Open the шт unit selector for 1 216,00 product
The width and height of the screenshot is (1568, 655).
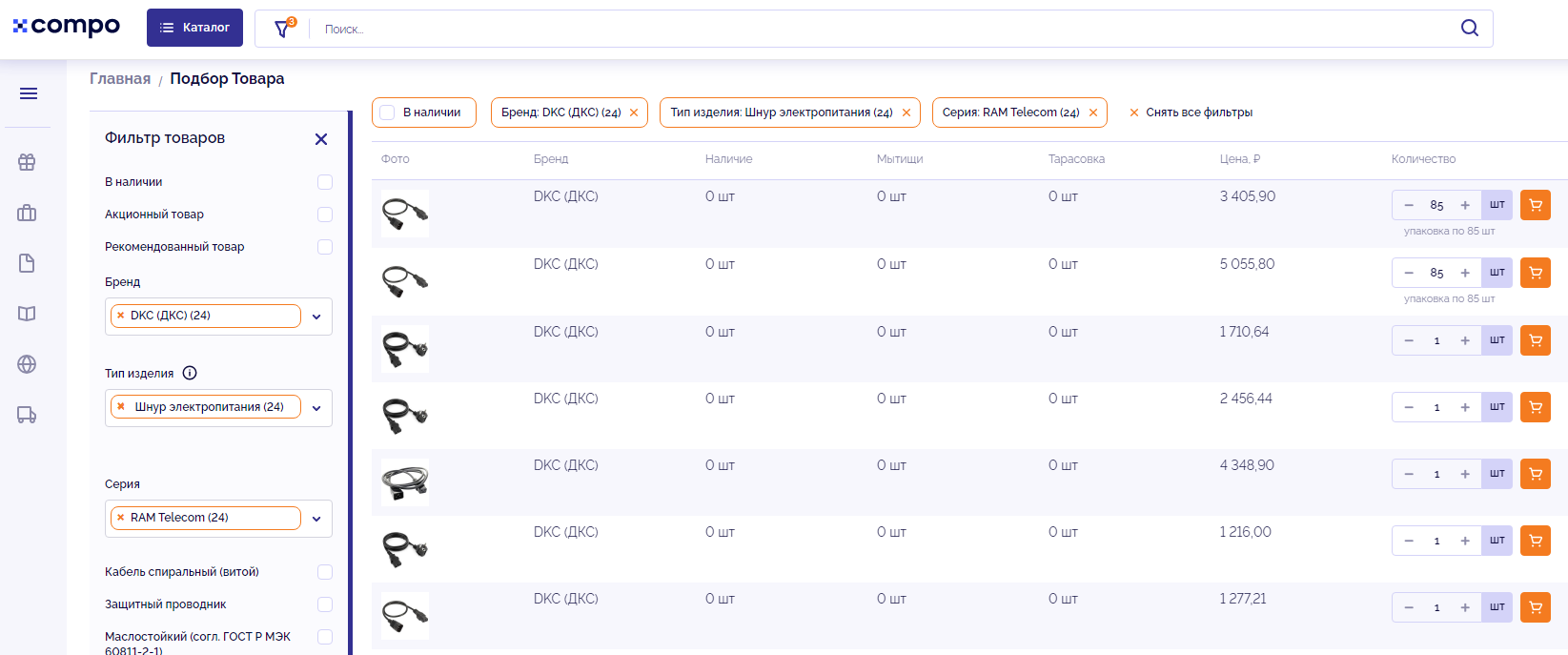point(1497,541)
